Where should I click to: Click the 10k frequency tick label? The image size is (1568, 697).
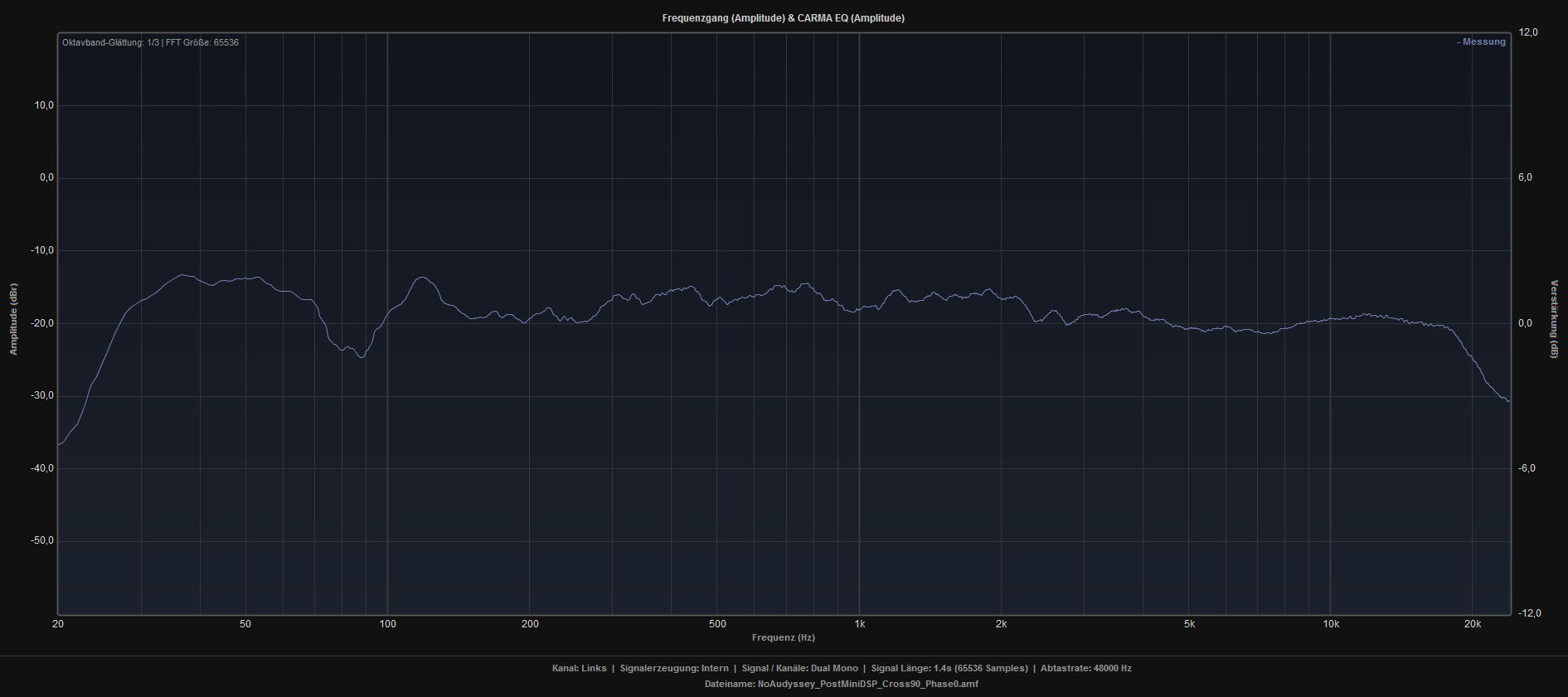tap(1330, 624)
